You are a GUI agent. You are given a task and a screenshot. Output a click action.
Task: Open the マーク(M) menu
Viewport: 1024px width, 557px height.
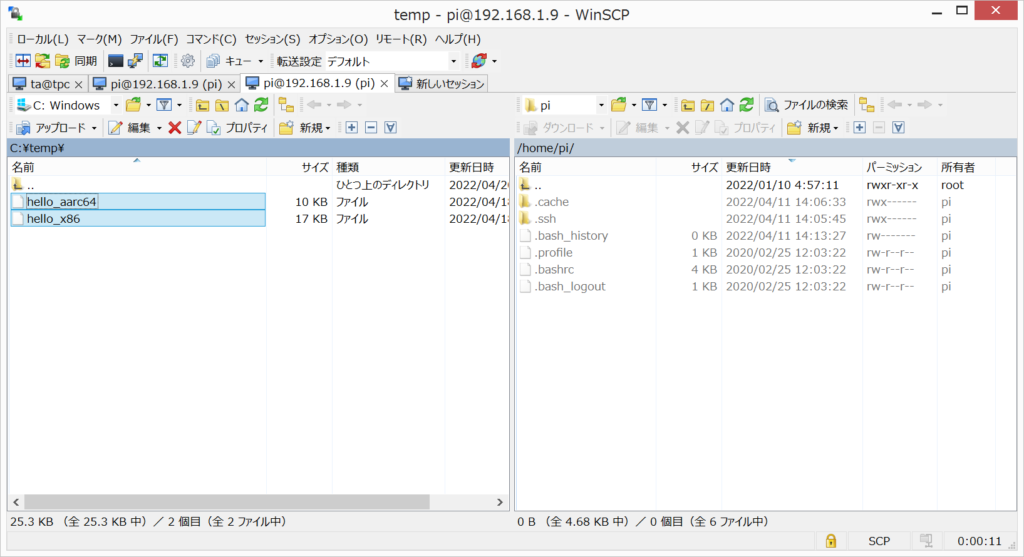(99, 39)
